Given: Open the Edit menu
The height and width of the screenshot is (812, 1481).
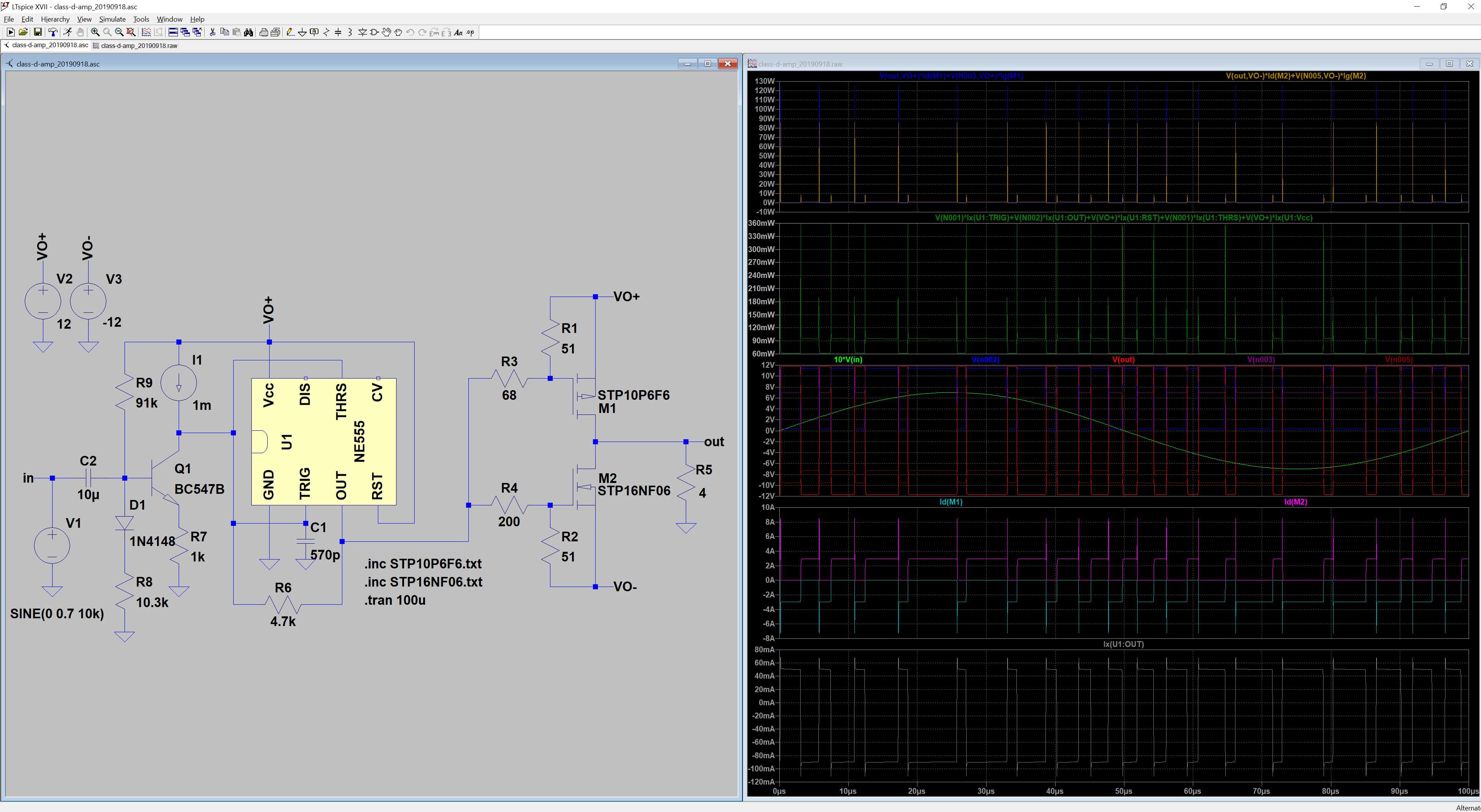Looking at the screenshot, I should tap(27, 19).
